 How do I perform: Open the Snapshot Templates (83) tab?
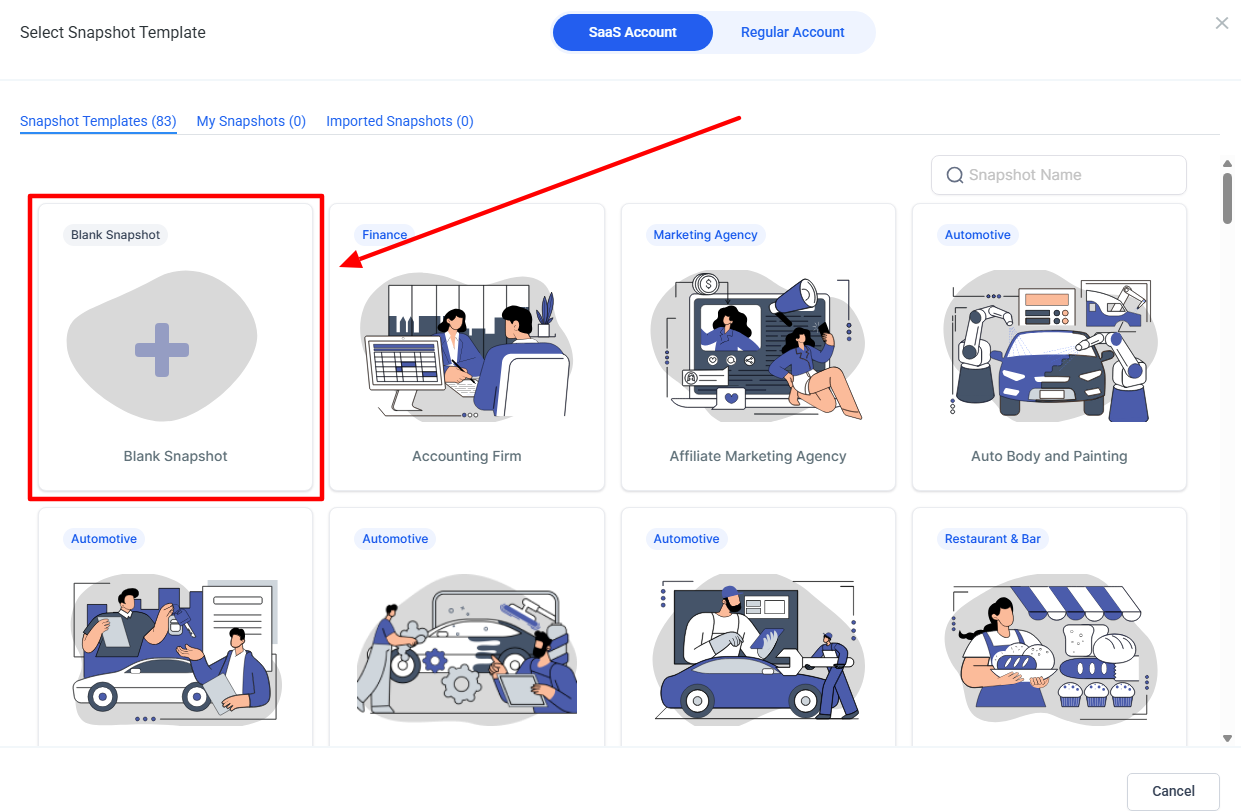tap(98, 121)
